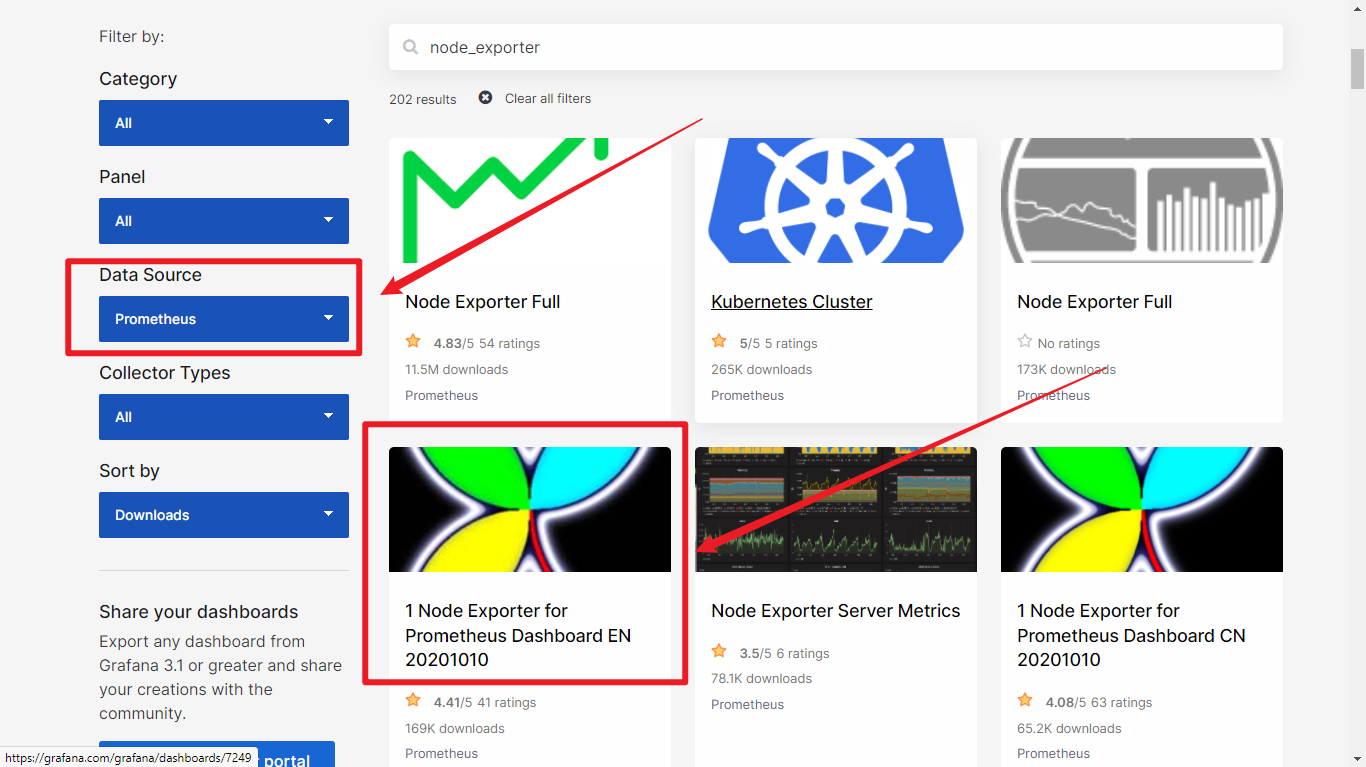1366x767 pixels.
Task: Open the Data Source Prometheus dropdown
Action: click(224, 319)
